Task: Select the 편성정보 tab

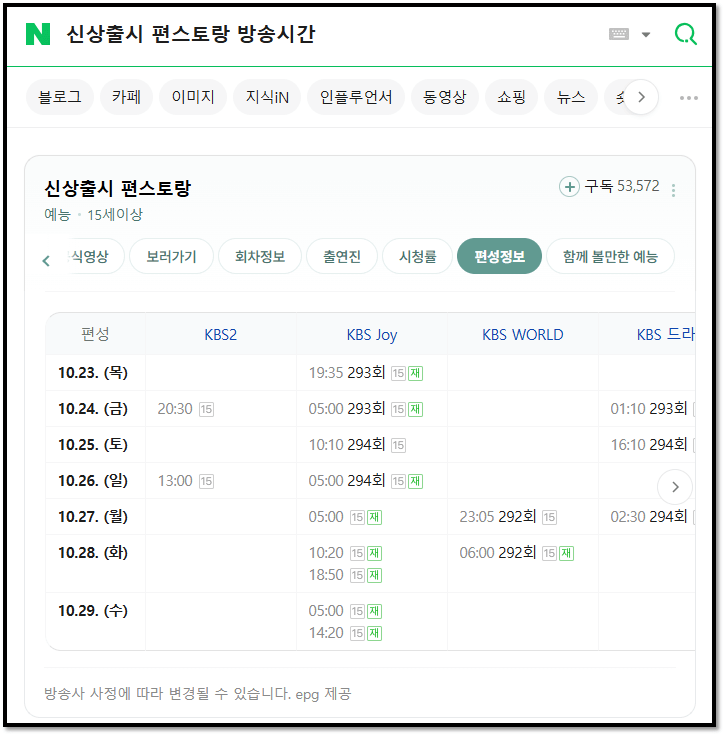Action: 499,256
